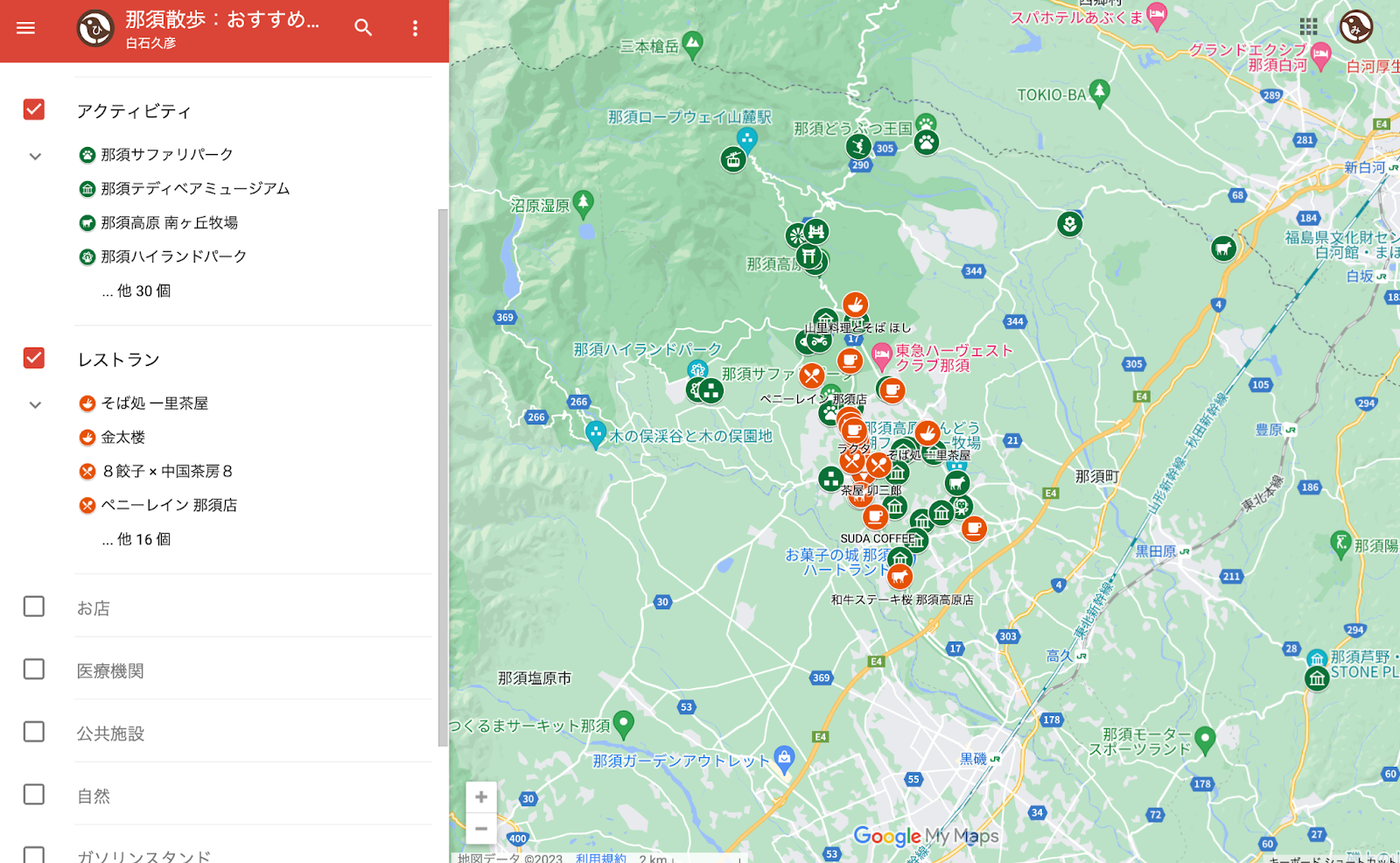The height and width of the screenshot is (863, 1400).
Task: Enable the 自然 layer
Action: pos(34,795)
